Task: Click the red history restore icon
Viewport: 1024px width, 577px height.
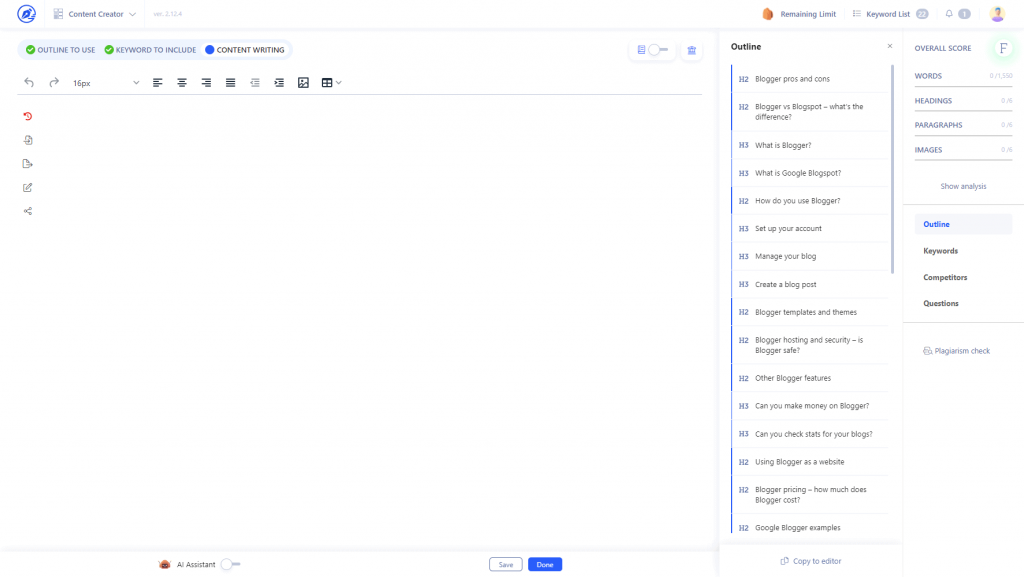Action: click(x=27, y=116)
